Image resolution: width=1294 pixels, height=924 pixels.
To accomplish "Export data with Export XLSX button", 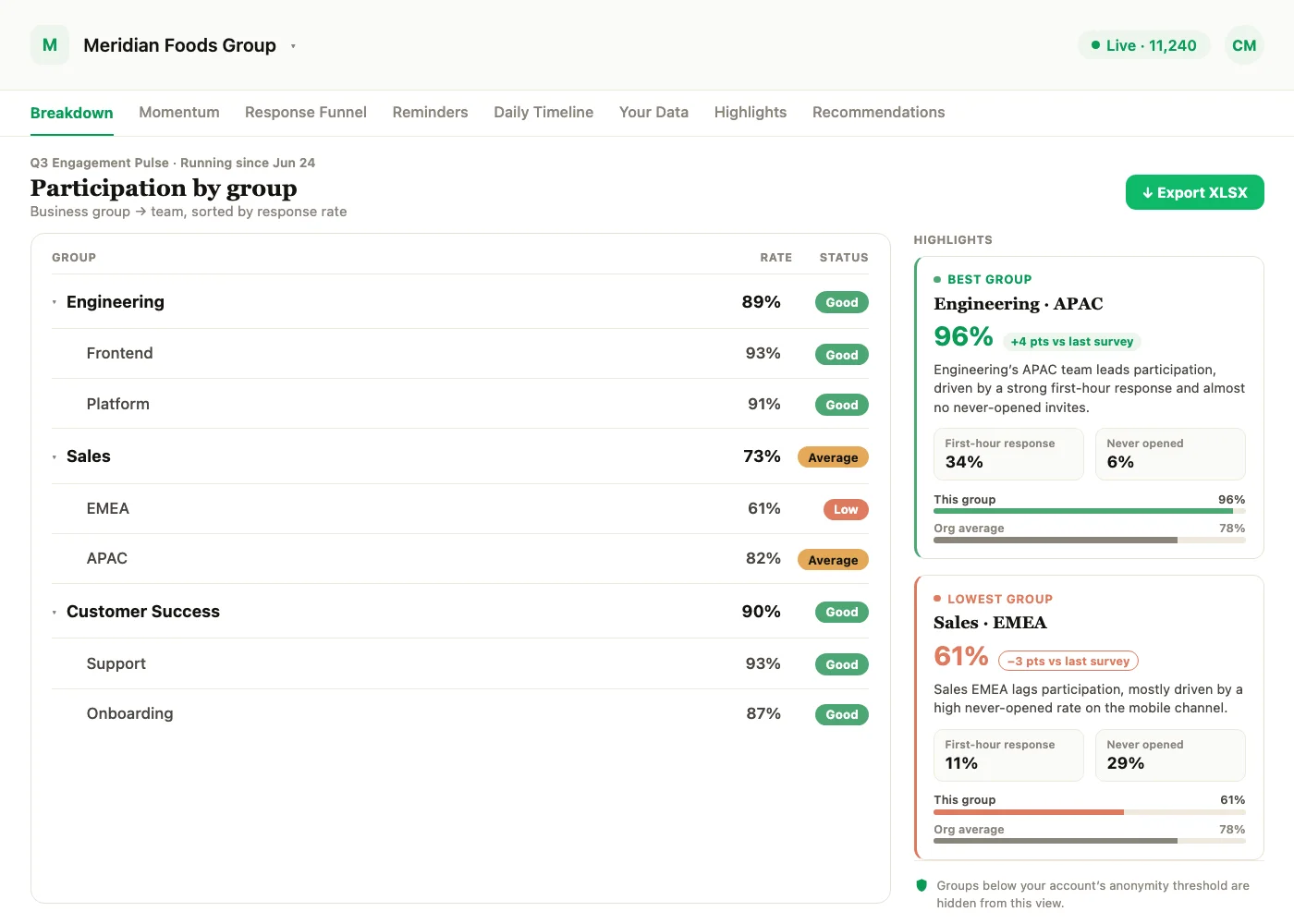I will pos(1194,192).
